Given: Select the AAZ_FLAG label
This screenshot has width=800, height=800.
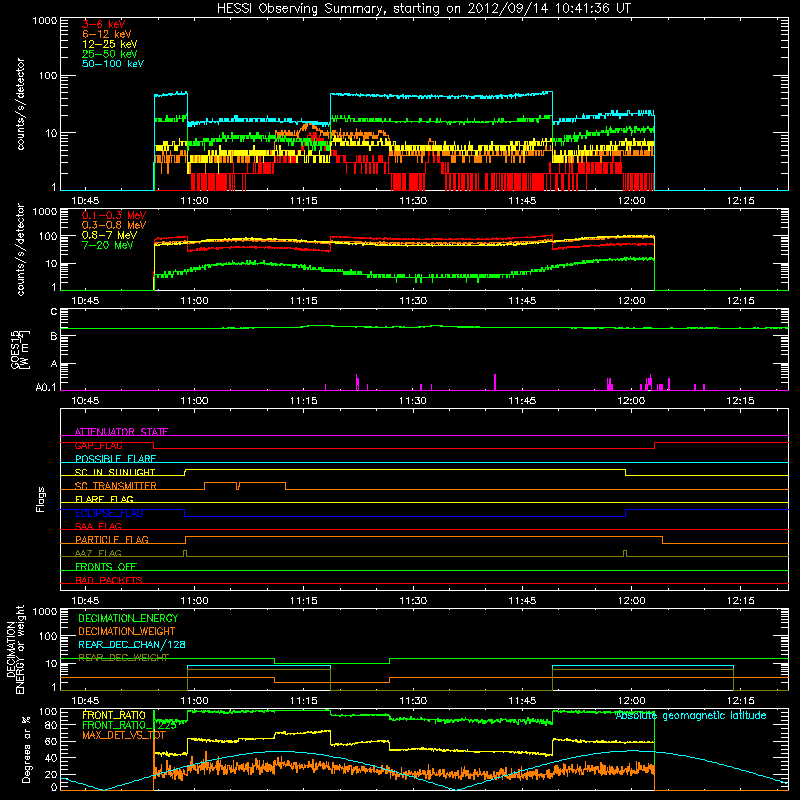Looking at the screenshot, I should coord(98,553).
